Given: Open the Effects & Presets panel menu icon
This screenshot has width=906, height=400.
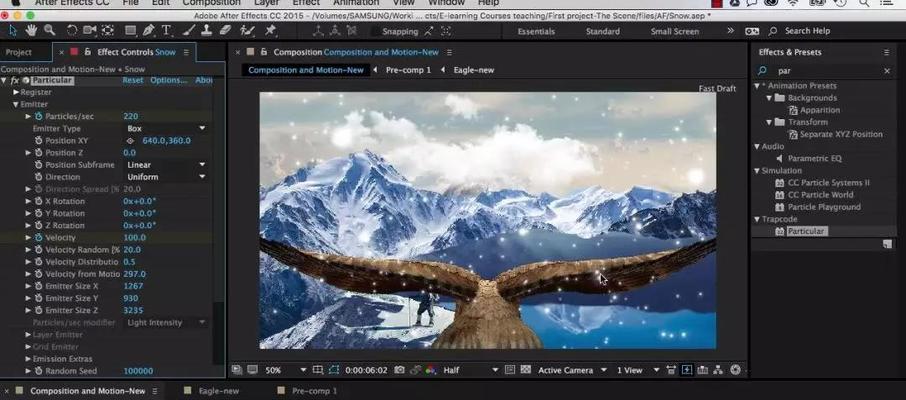Looking at the screenshot, I should pos(886,52).
